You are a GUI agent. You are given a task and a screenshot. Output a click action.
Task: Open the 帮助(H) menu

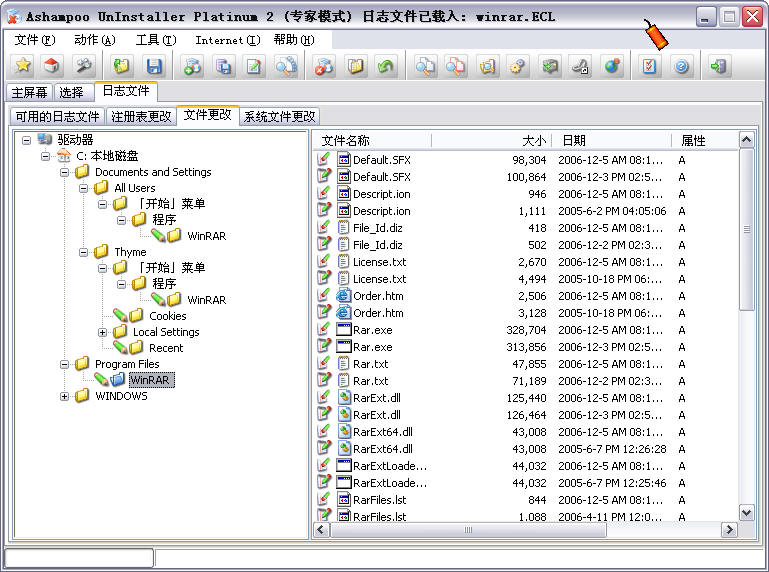pyautogui.click(x=294, y=40)
